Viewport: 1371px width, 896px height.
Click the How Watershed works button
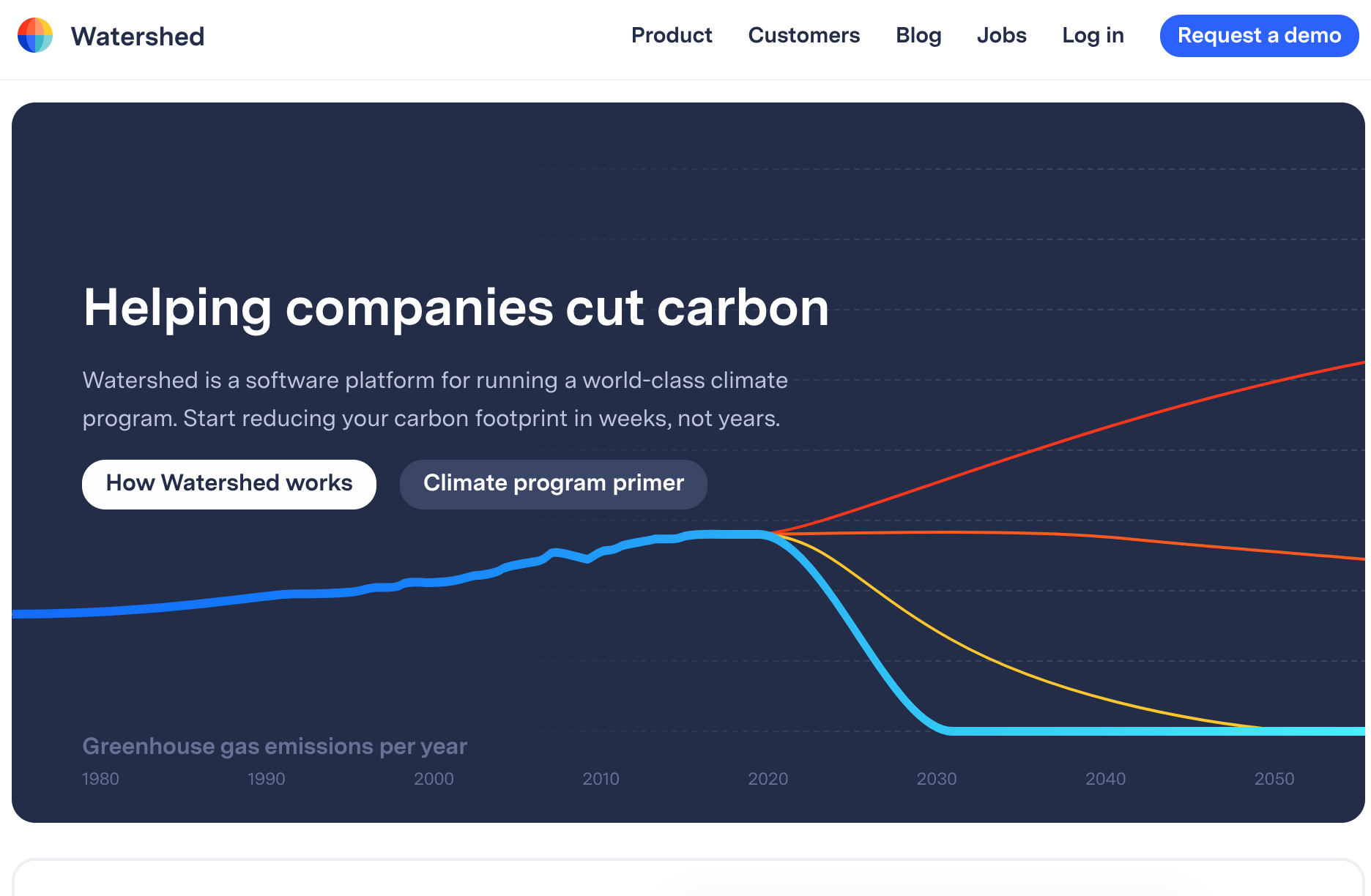coord(228,483)
